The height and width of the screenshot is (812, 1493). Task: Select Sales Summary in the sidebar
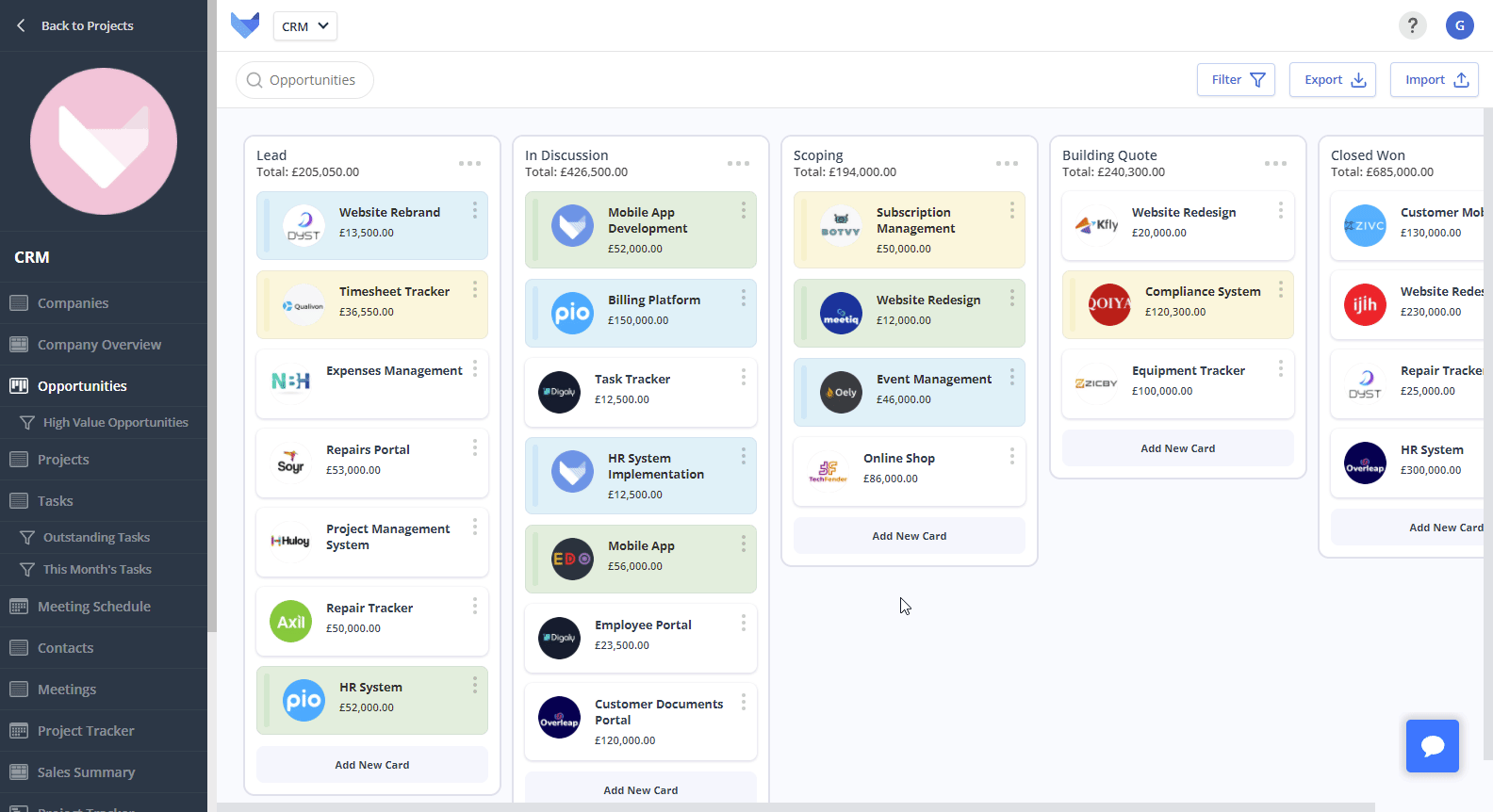86,772
